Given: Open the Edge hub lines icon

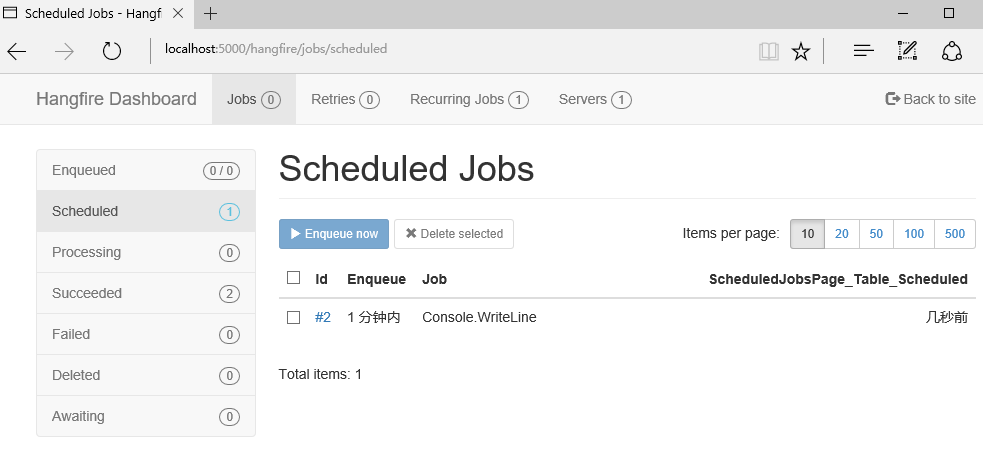Looking at the screenshot, I should tap(864, 51).
